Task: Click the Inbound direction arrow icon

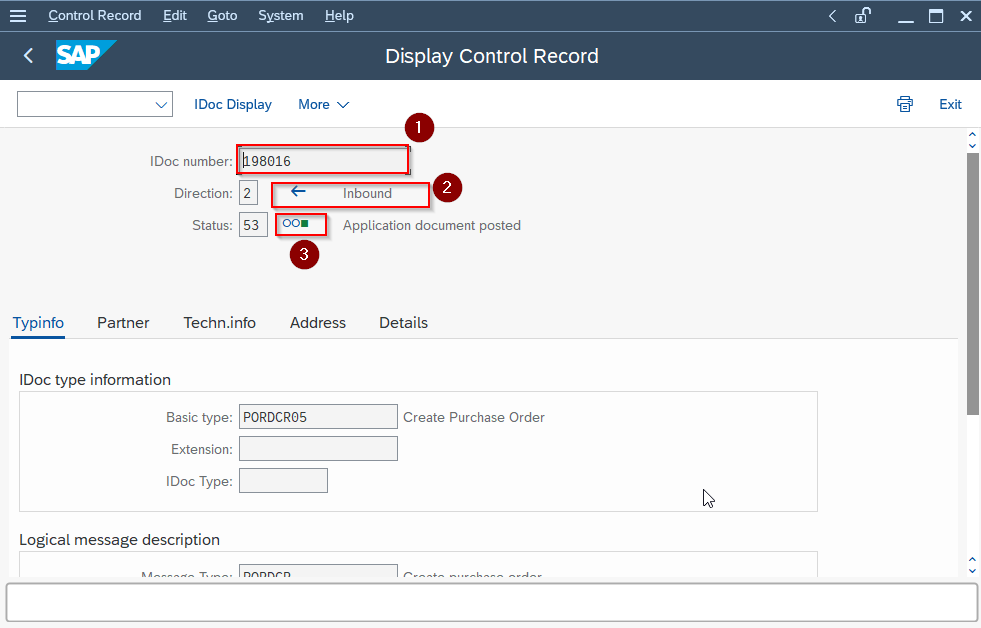Action: [298, 191]
